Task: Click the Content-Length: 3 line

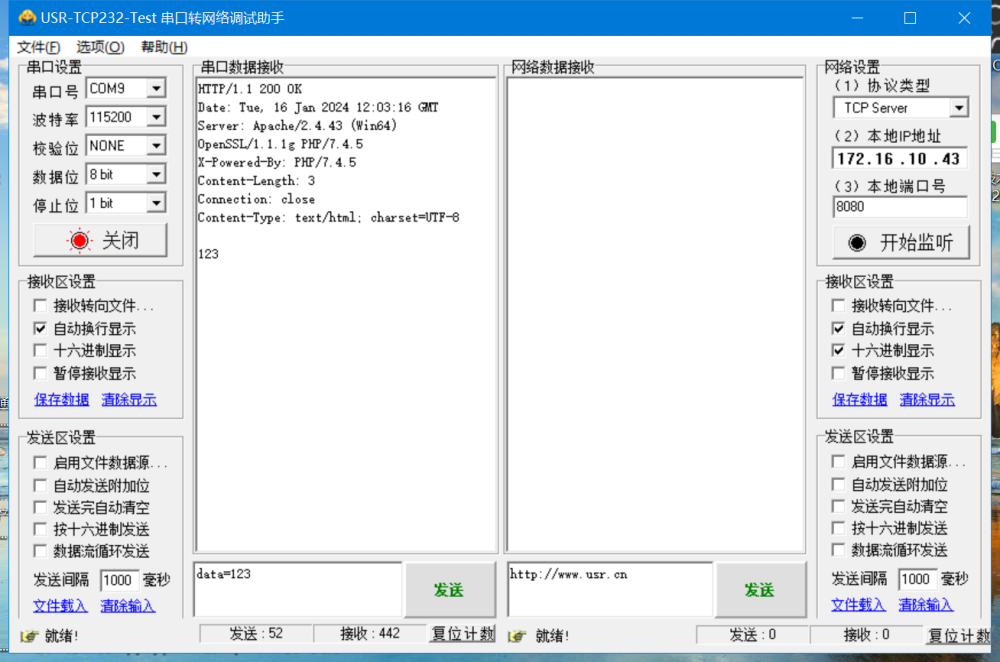Action: click(256, 180)
